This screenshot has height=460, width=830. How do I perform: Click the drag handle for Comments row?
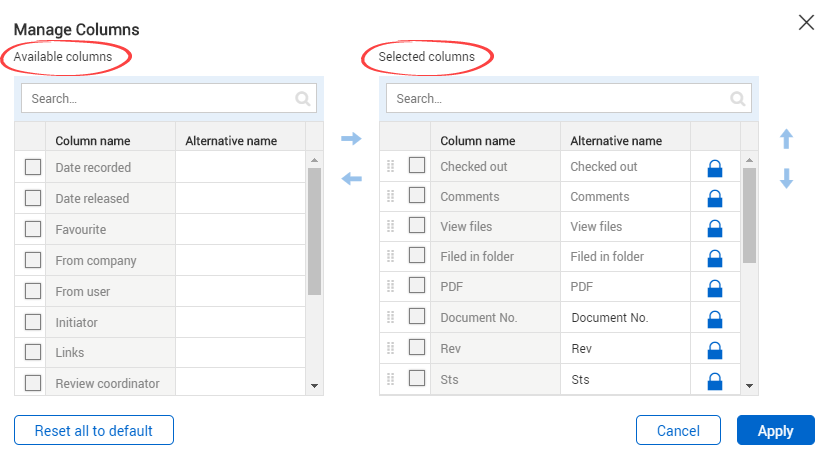pos(391,196)
